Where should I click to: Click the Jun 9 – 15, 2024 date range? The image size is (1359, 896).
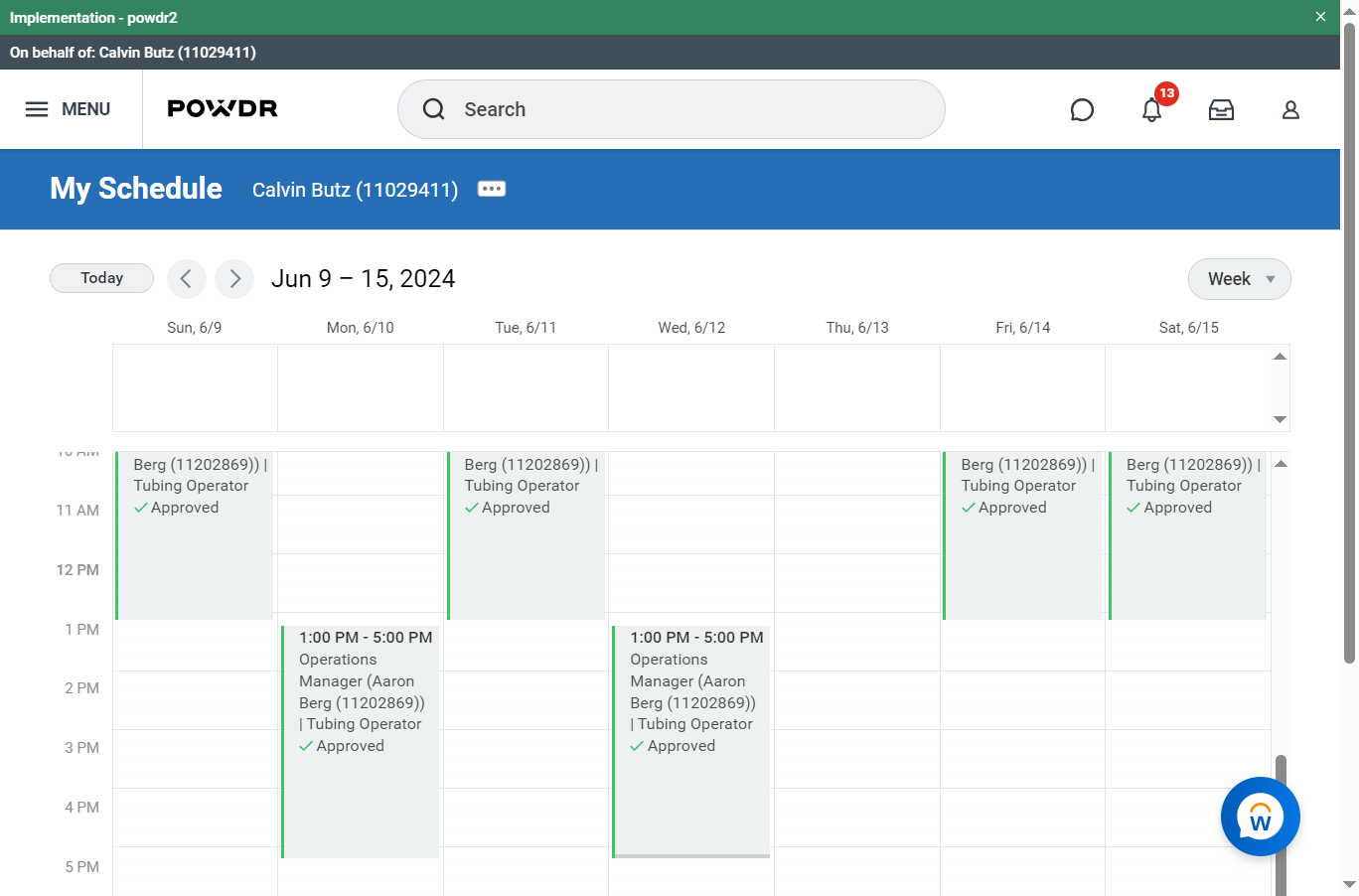click(364, 279)
